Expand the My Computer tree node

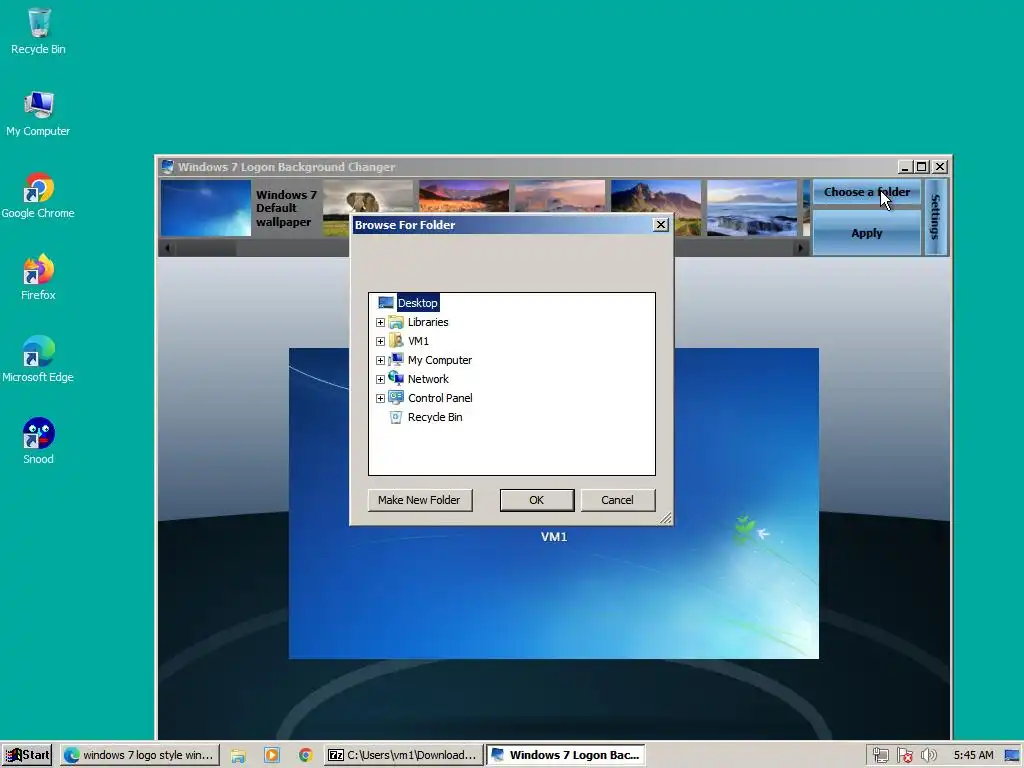380,360
